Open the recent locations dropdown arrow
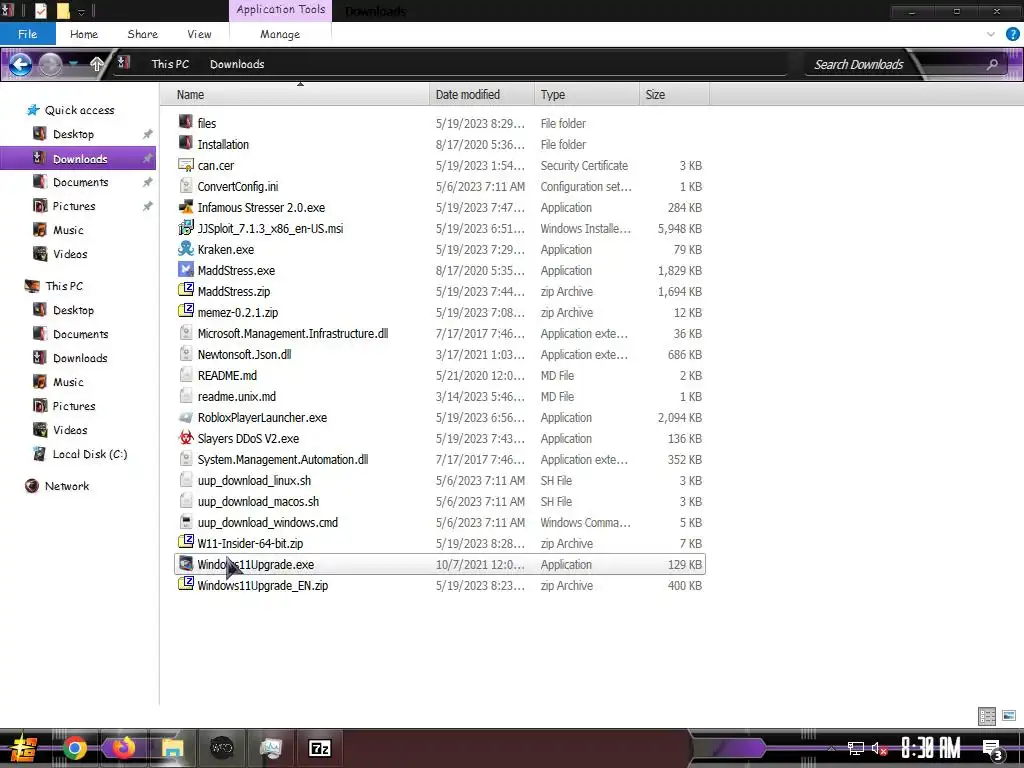The height and width of the screenshot is (768, 1024). tap(73, 64)
